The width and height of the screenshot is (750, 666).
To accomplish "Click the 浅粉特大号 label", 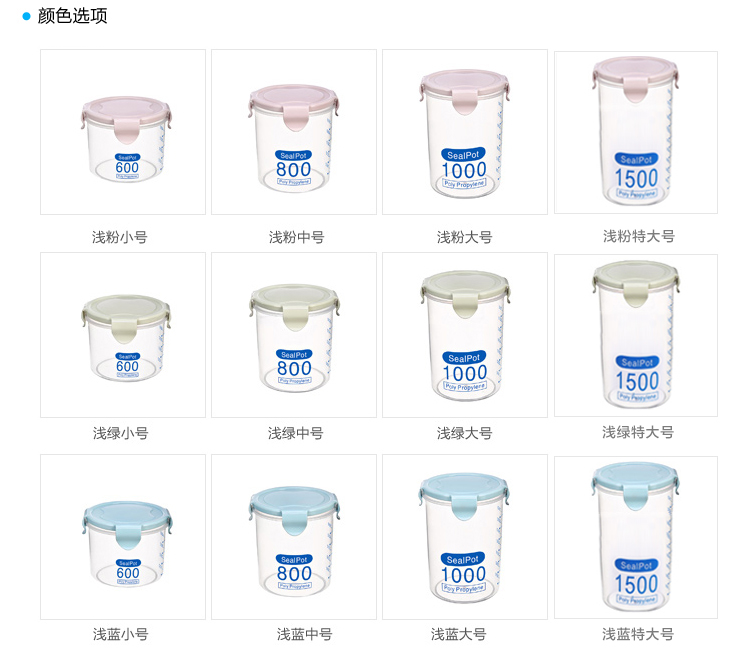I will pos(639,236).
